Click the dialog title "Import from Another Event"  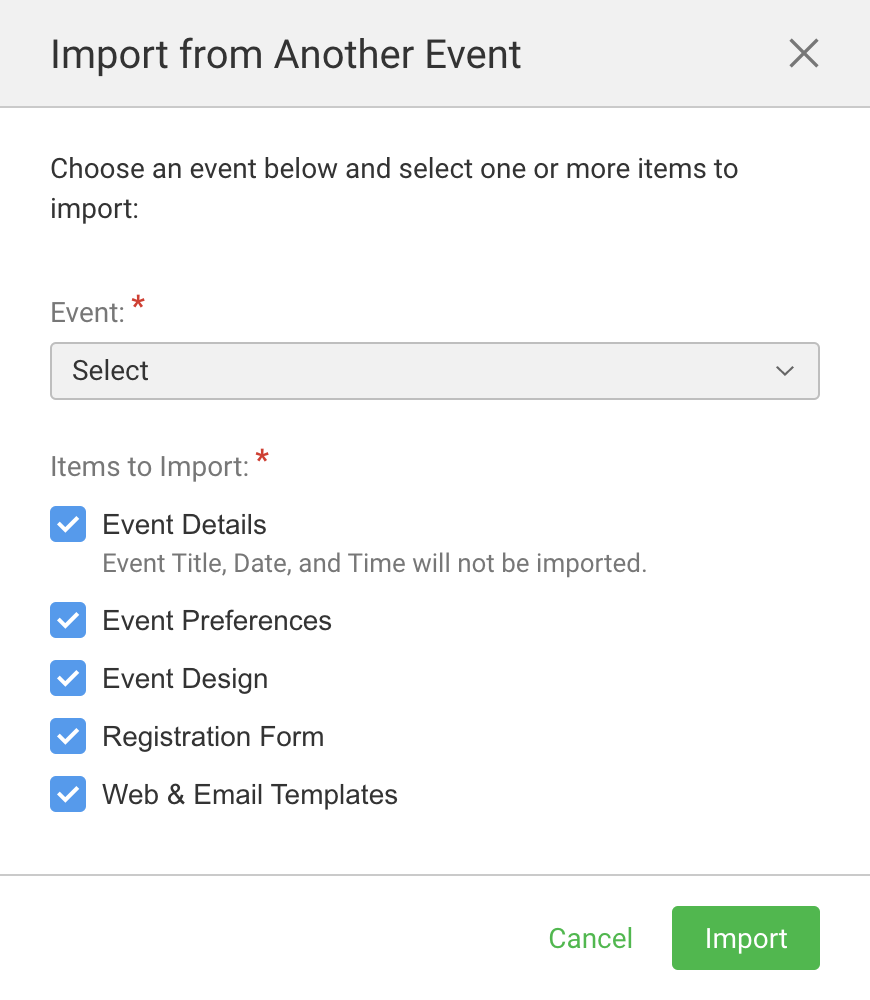(286, 54)
